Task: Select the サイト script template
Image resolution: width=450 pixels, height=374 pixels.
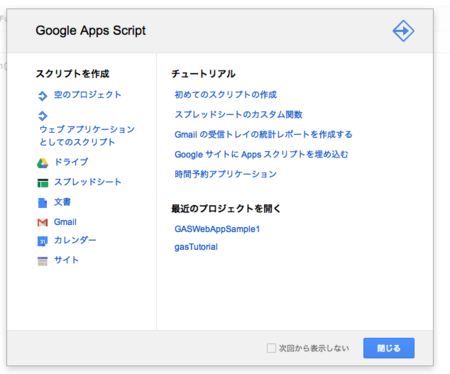Action: click(66, 260)
